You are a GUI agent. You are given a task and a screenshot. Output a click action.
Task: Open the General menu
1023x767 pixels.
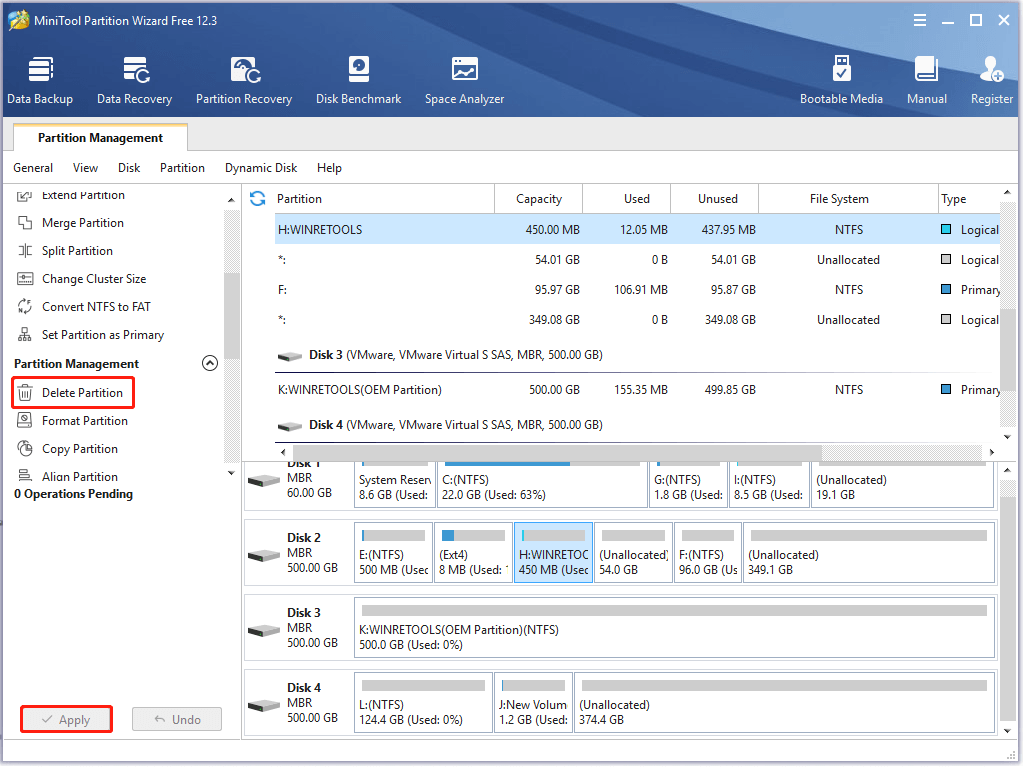(x=33, y=168)
